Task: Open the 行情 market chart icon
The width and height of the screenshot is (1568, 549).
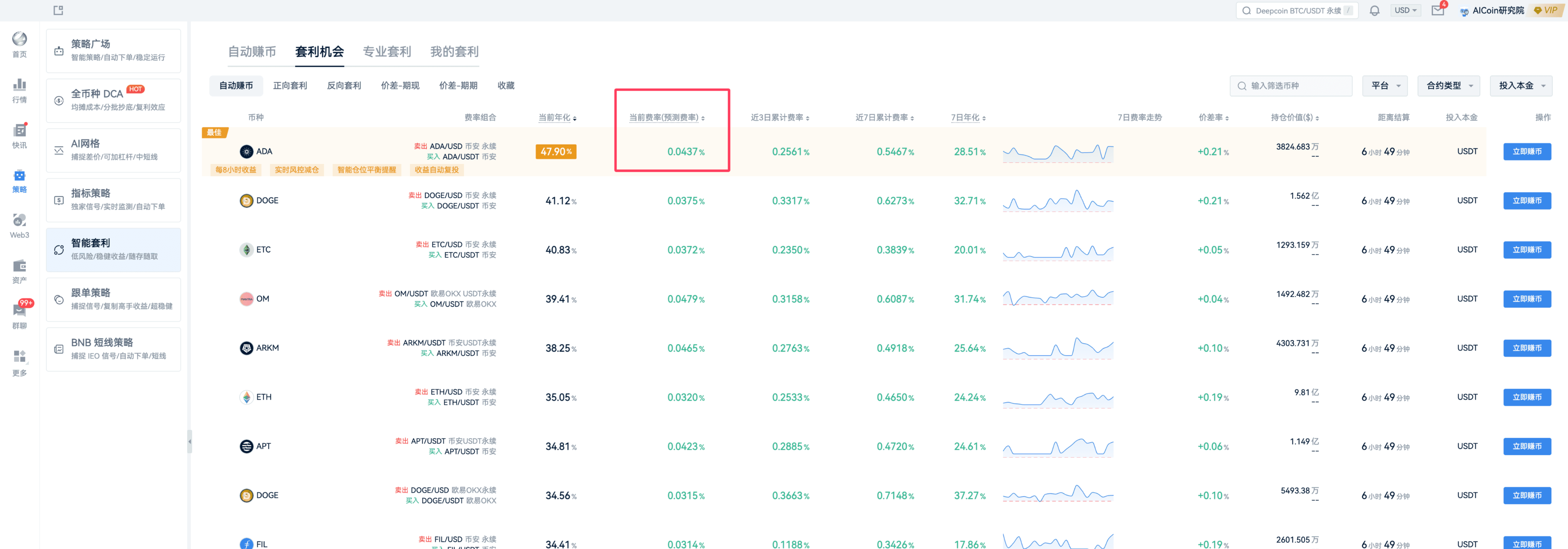Action: tap(20, 85)
